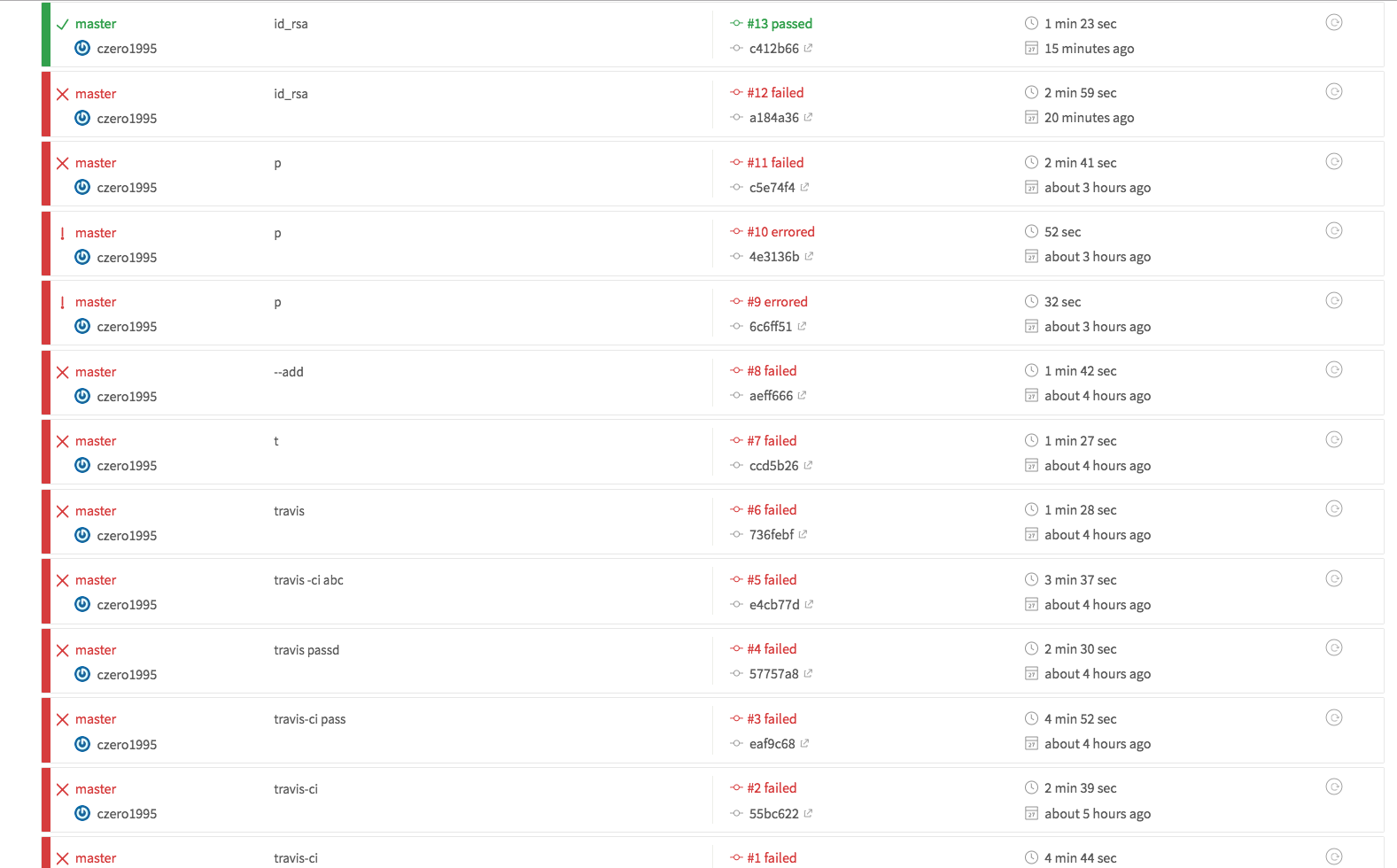This screenshot has width=1397, height=868.
Task: Open the #13 passed build link
Action: [x=780, y=24]
